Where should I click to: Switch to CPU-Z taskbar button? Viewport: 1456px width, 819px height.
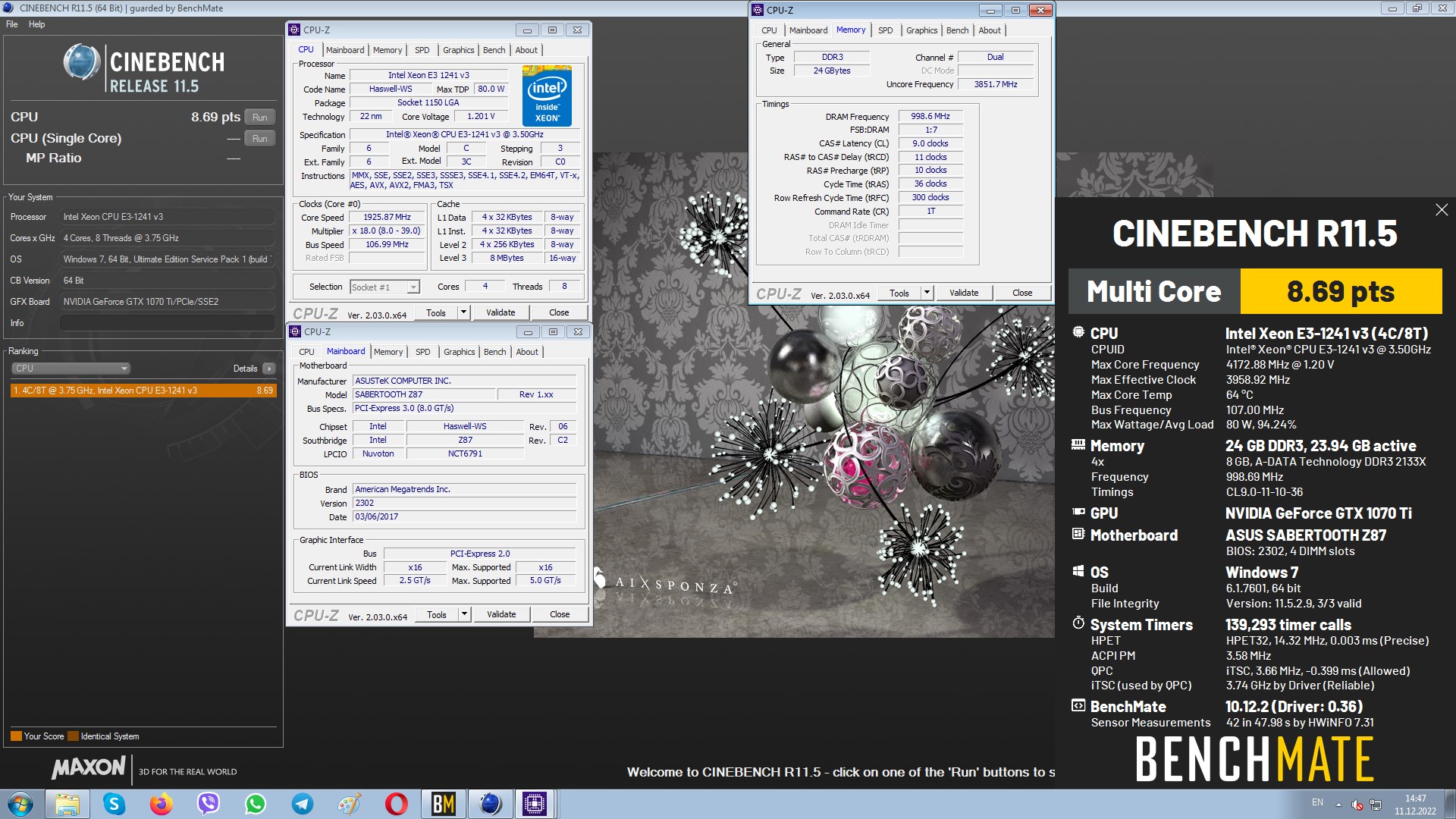point(535,804)
